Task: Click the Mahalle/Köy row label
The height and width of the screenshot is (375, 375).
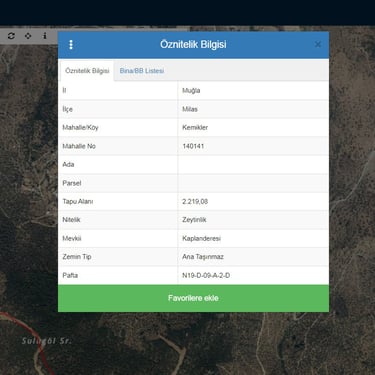Action: (x=80, y=128)
